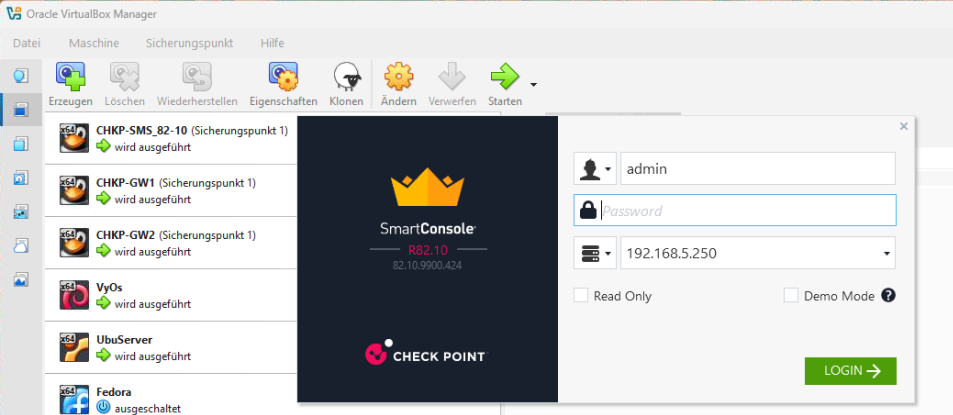Open the Ändern gear settings icon

pyautogui.click(x=399, y=76)
